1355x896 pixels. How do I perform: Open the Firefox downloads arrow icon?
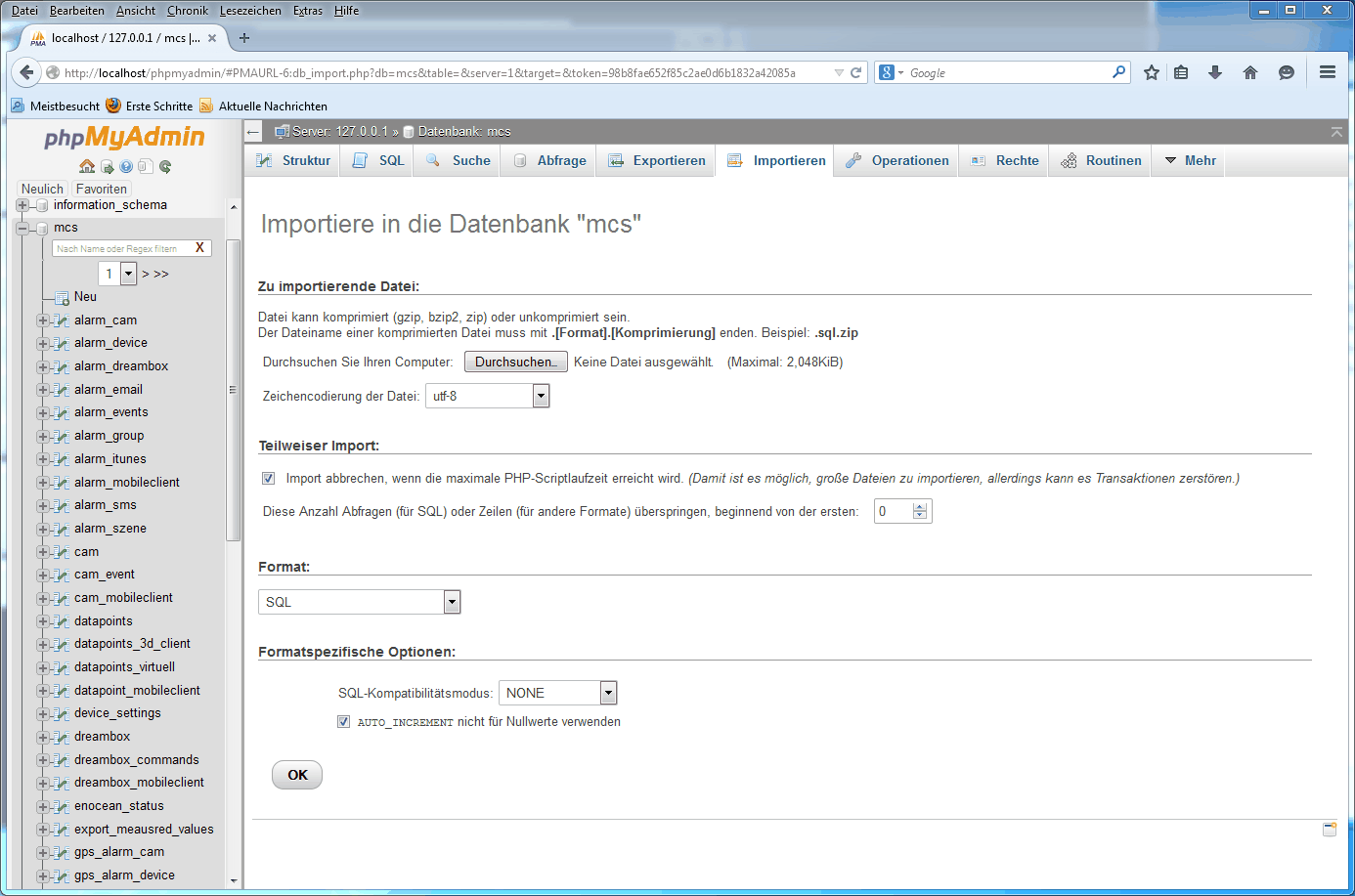[1215, 73]
